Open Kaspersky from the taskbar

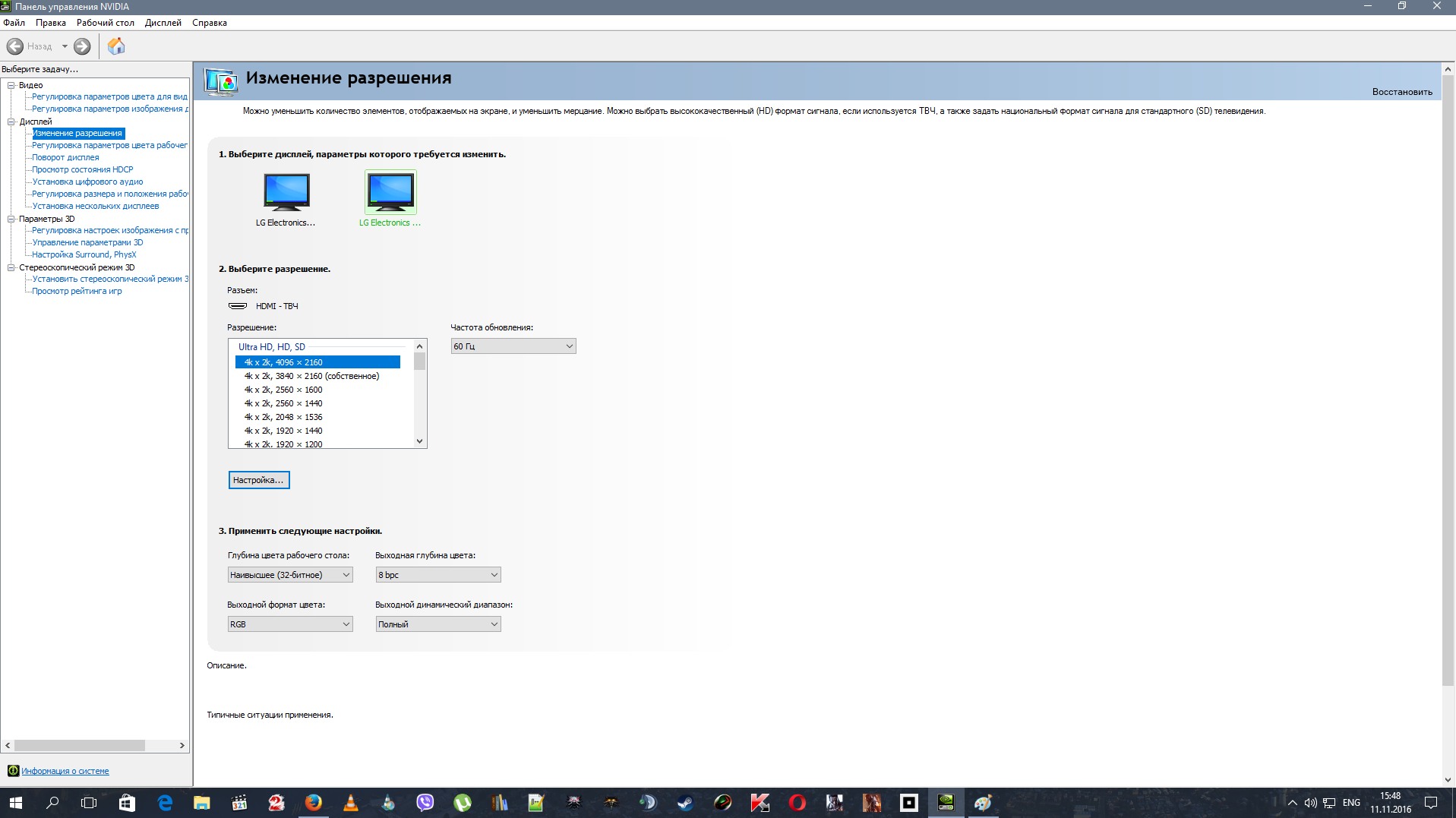pos(760,803)
